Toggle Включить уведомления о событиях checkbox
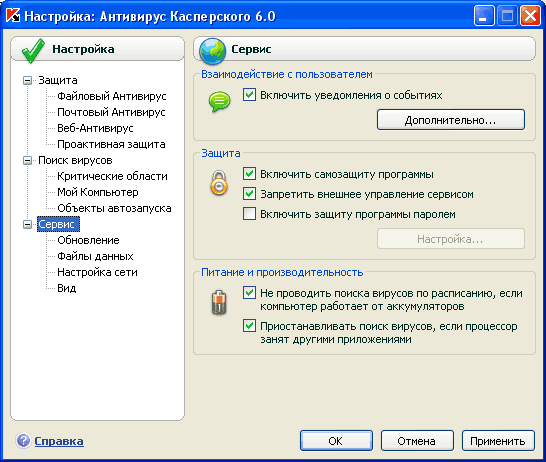This screenshot has height=462, width=546. (x=249, y=95)
